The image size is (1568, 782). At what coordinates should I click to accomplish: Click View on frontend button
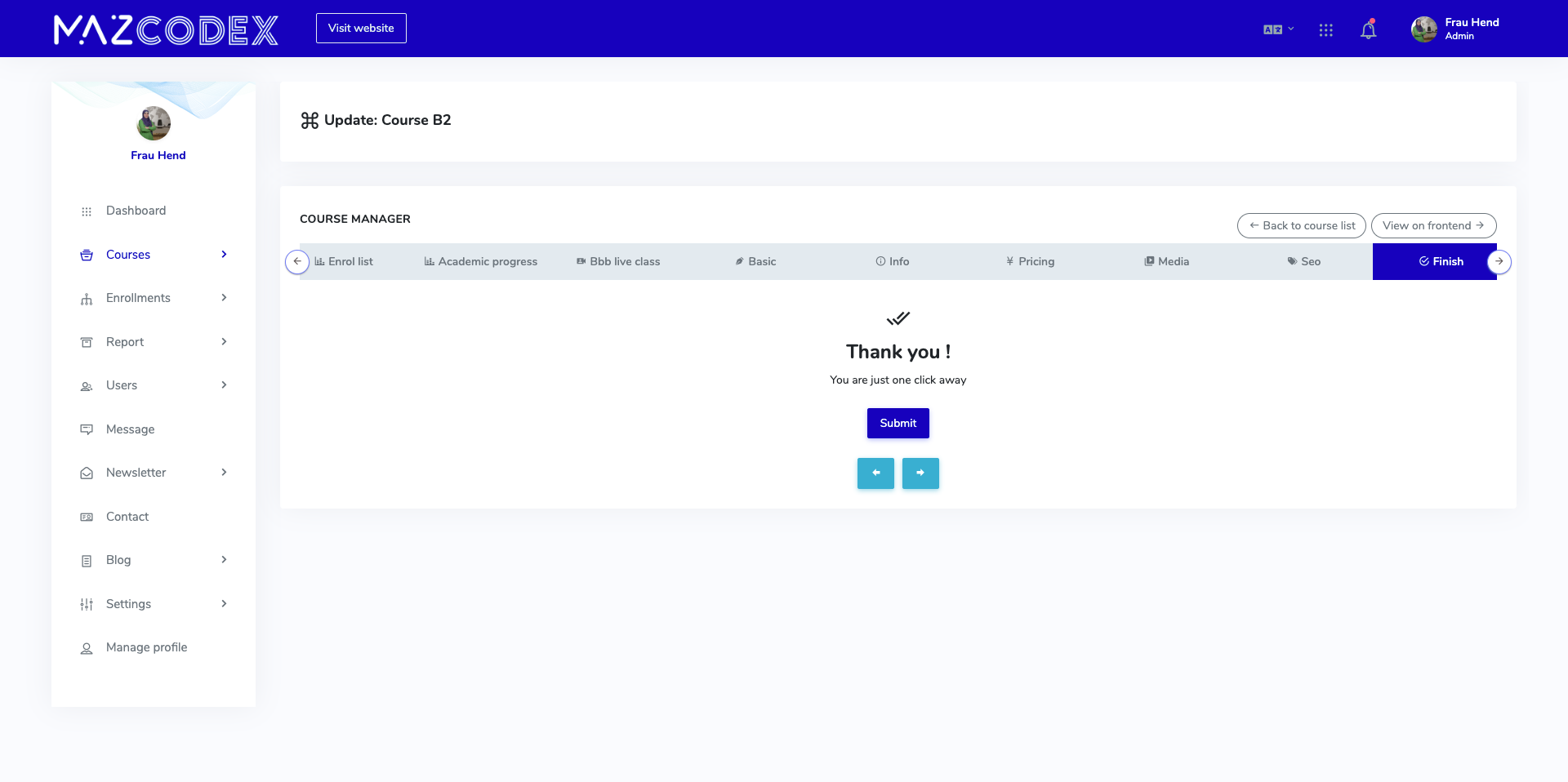(1434, 225)
